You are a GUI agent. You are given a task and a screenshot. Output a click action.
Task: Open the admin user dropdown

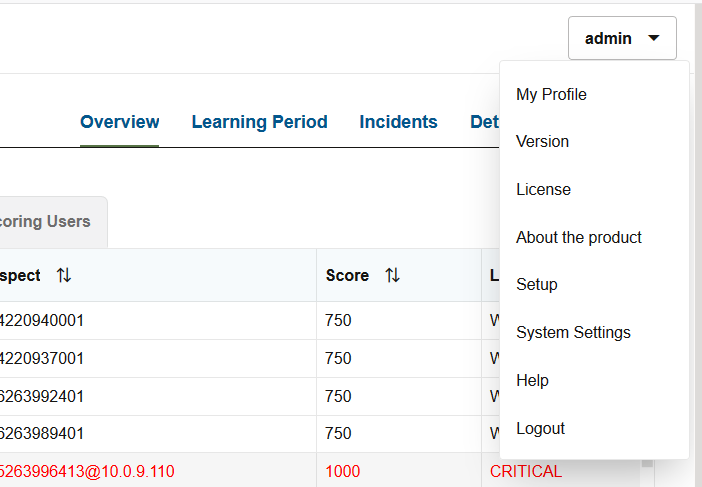pos(622,38)
